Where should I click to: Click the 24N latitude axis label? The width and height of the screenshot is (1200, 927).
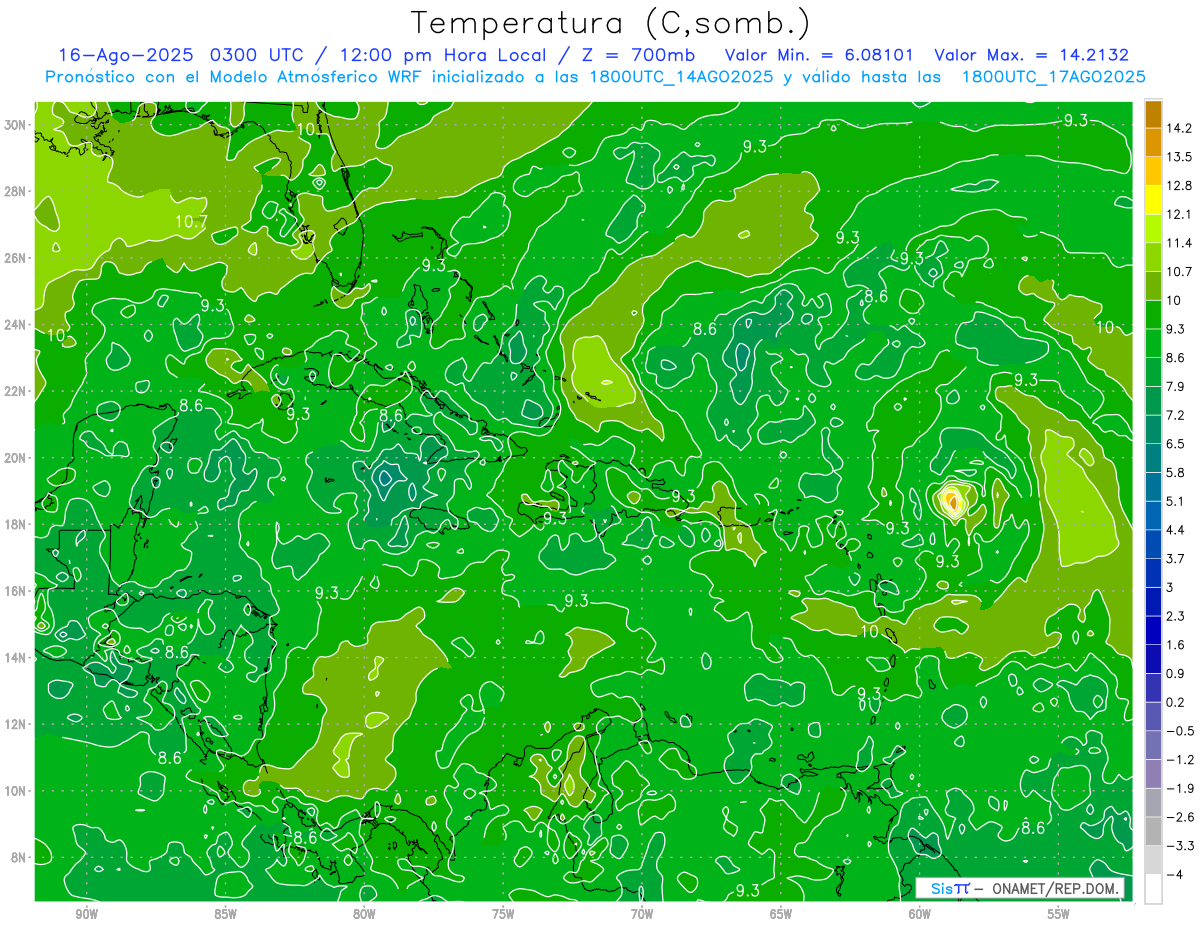[x=16, y=325]
